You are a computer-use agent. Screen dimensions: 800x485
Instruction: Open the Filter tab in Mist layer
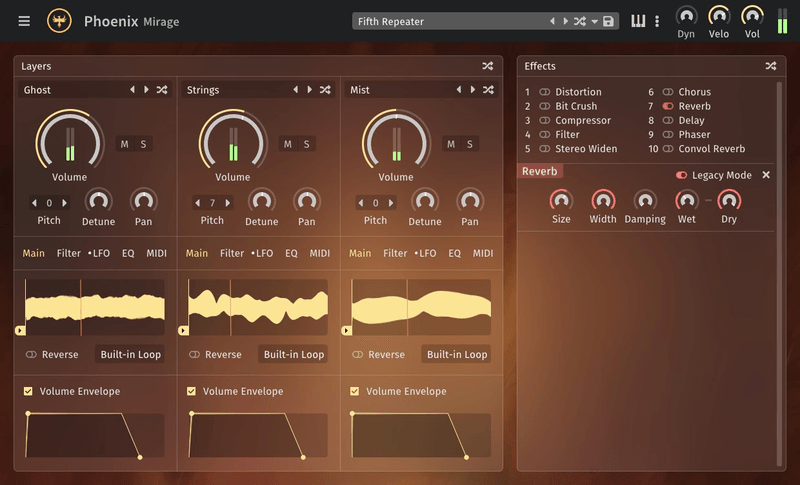[x=395, y=253]
